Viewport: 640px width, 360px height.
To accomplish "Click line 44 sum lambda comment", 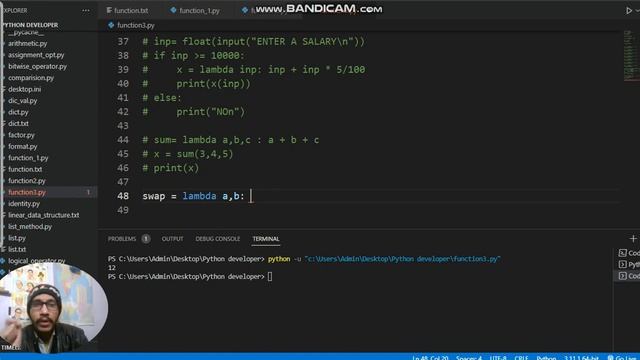I will click(x=231, y=140).
